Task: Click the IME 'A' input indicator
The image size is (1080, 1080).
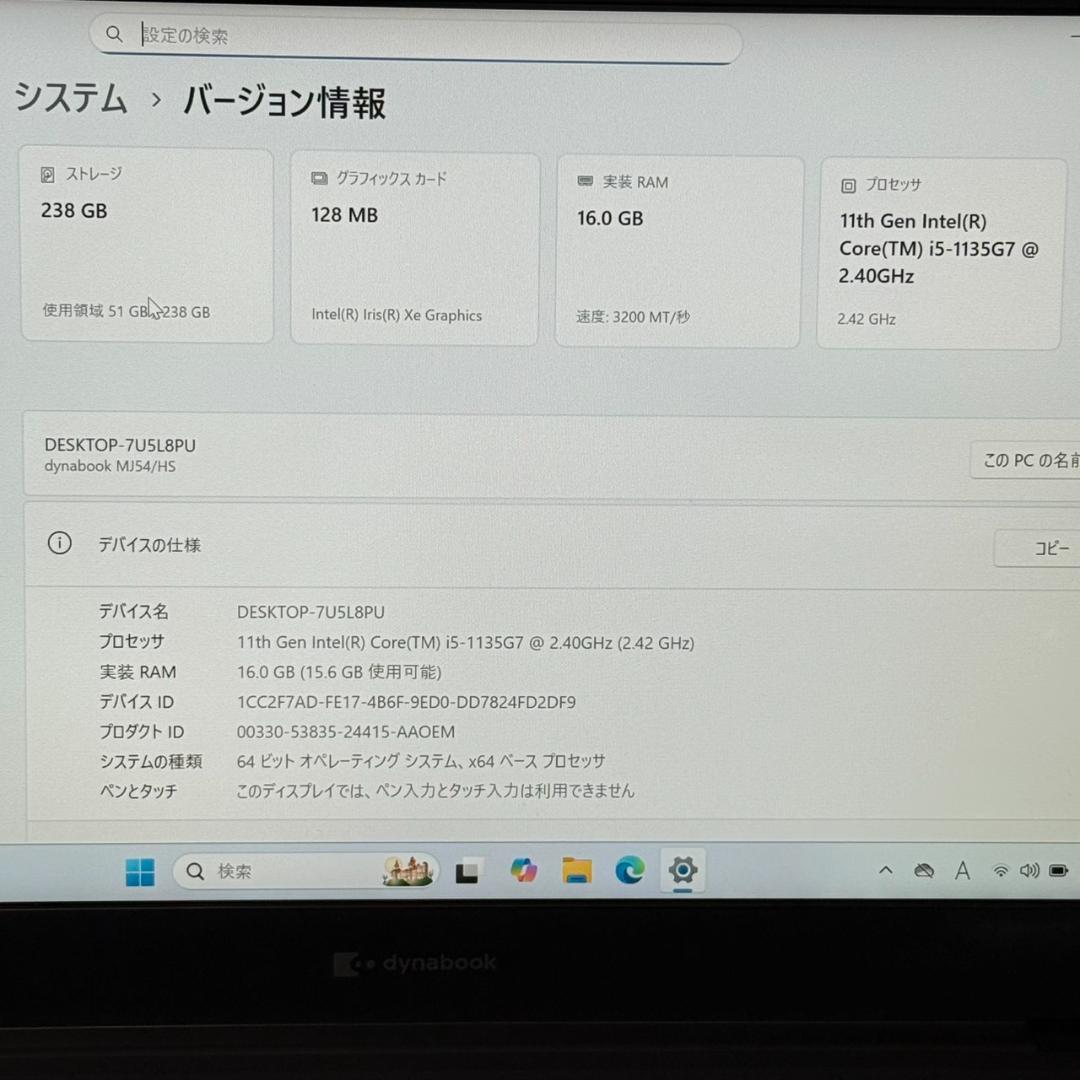Action: [x=962, y=871]
